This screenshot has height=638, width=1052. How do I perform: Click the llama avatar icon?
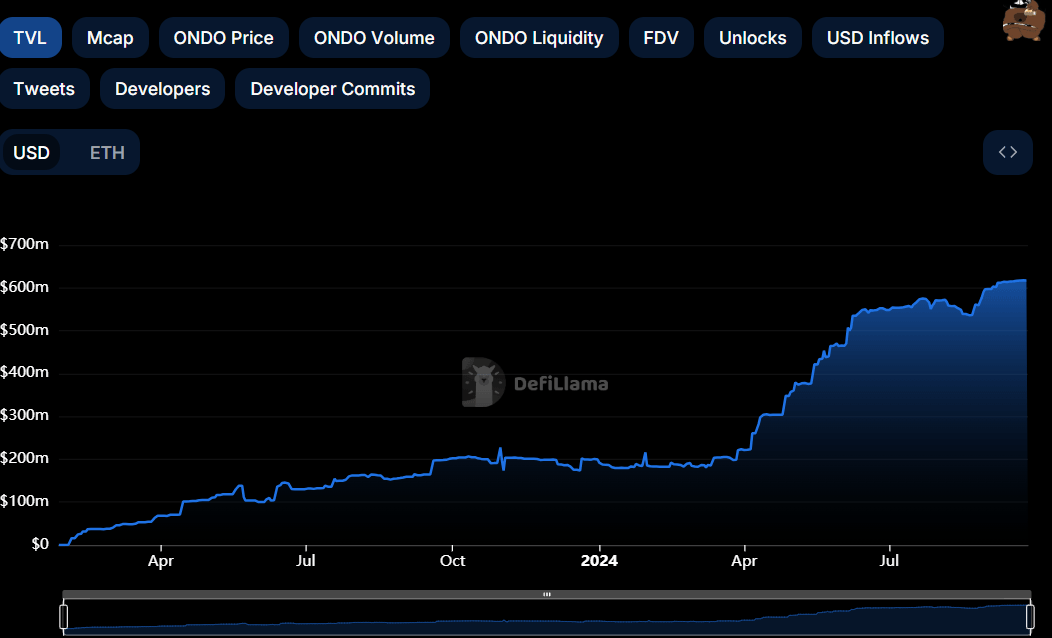click(1024, 20)
